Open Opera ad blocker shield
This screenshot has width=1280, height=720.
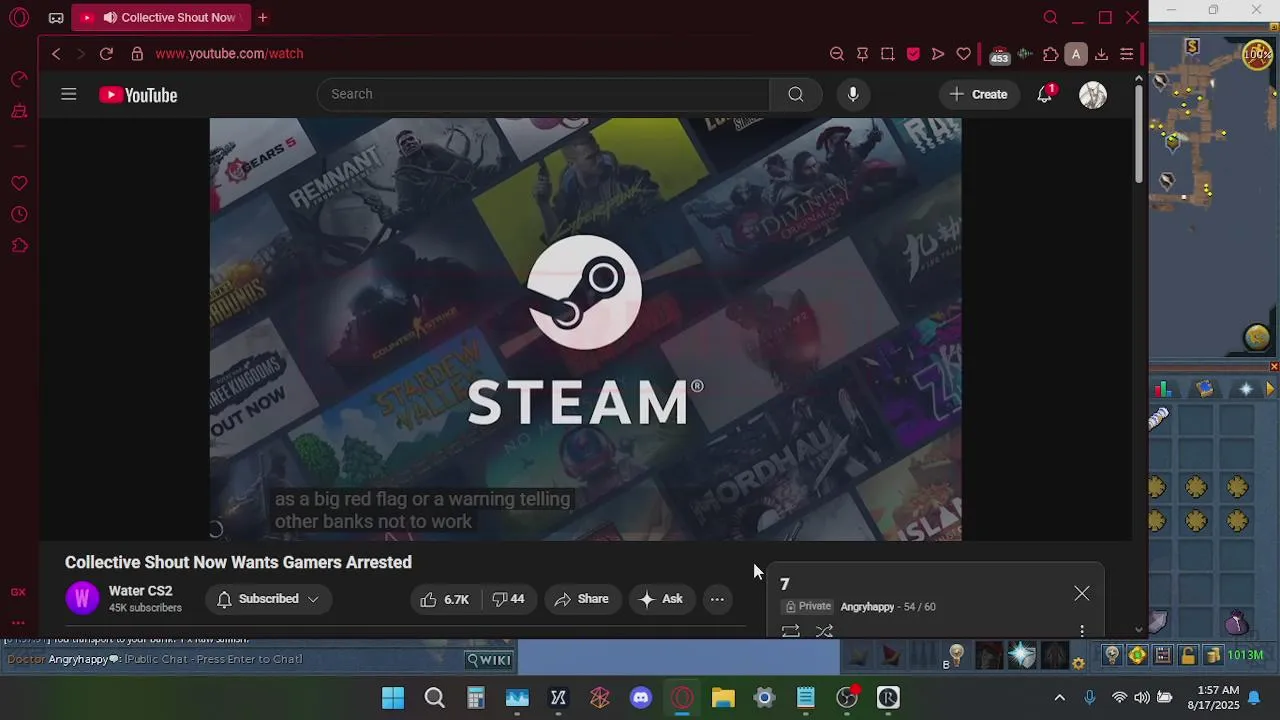[913, 54]
